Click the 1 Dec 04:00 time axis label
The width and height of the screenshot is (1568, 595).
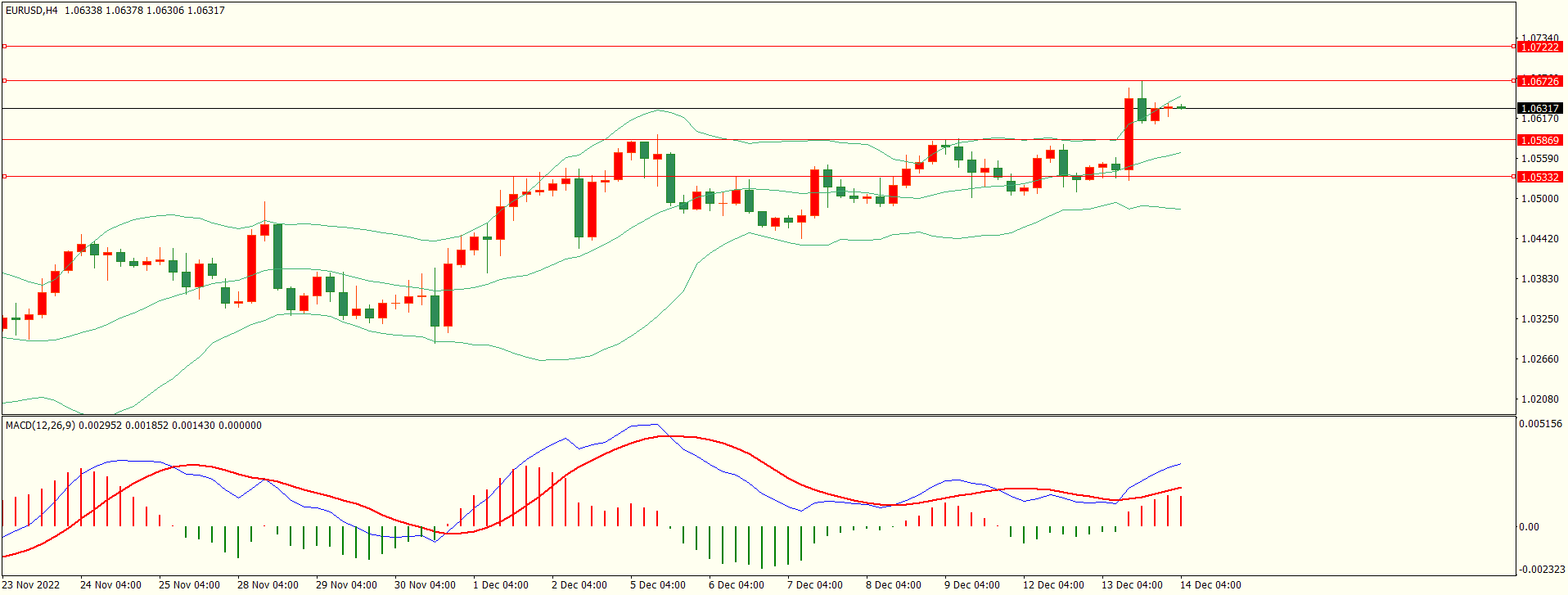pyautogui.click(x=501, y=585)
